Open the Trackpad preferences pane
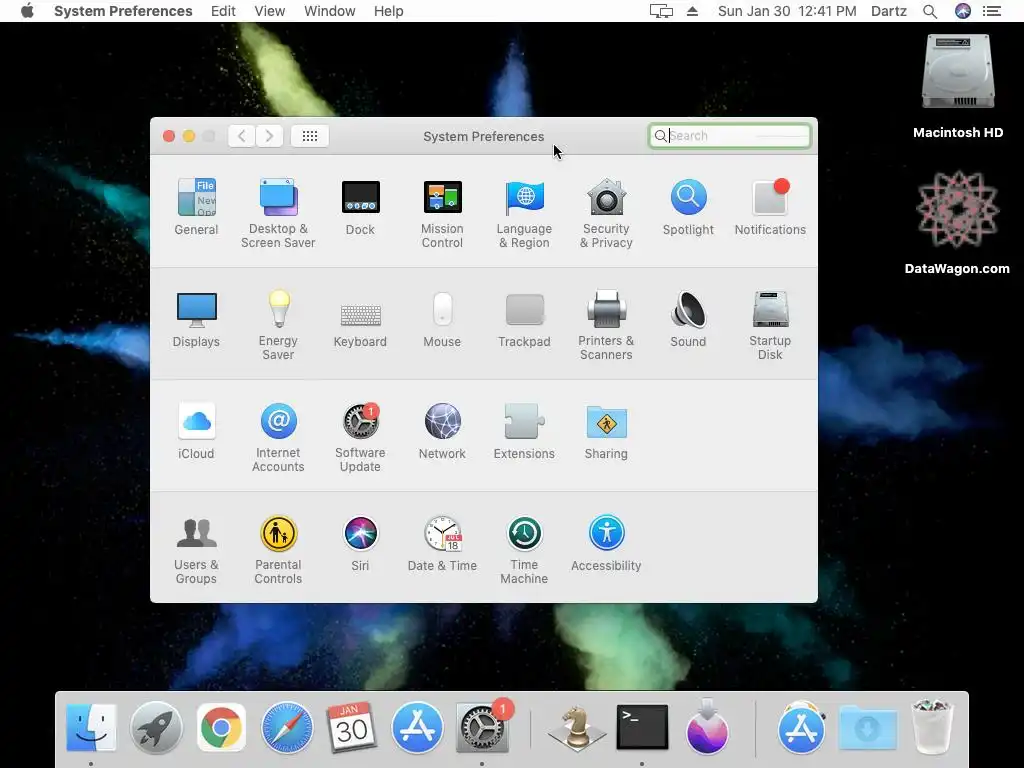1024x768 pixels. [524, 319]
